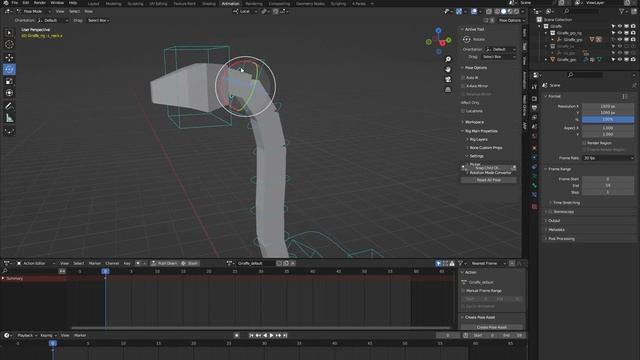Open the Drag Select Box dropdown in the header

[x=99, y=20]
